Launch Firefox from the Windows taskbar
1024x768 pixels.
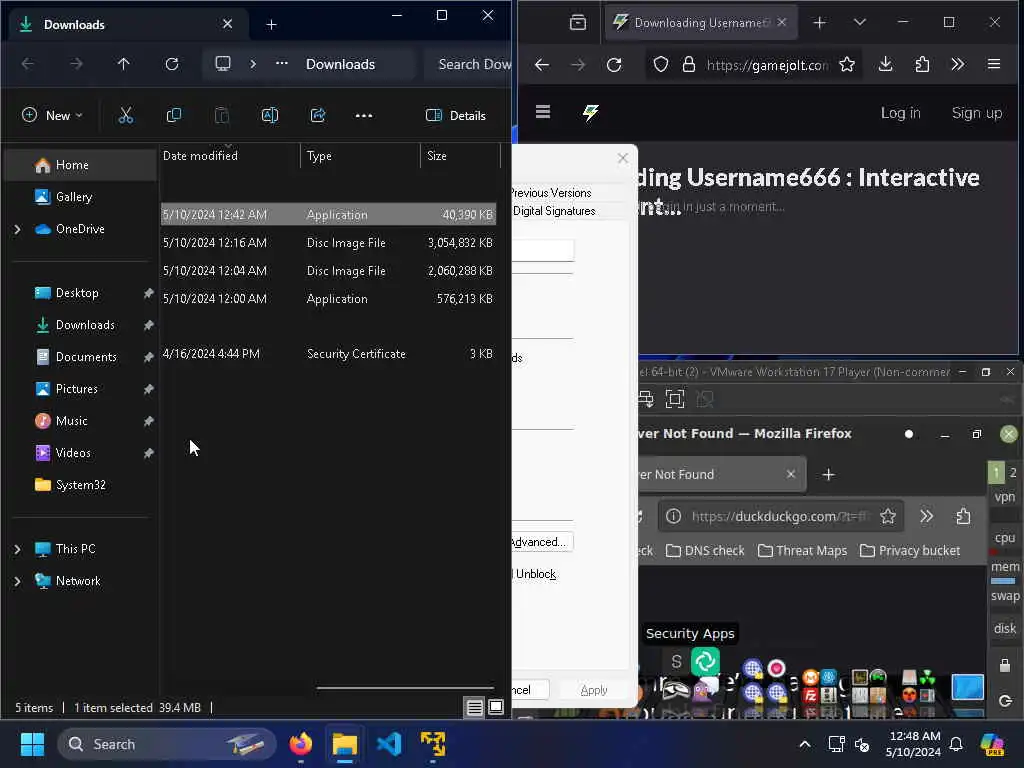tap(300, 744)
